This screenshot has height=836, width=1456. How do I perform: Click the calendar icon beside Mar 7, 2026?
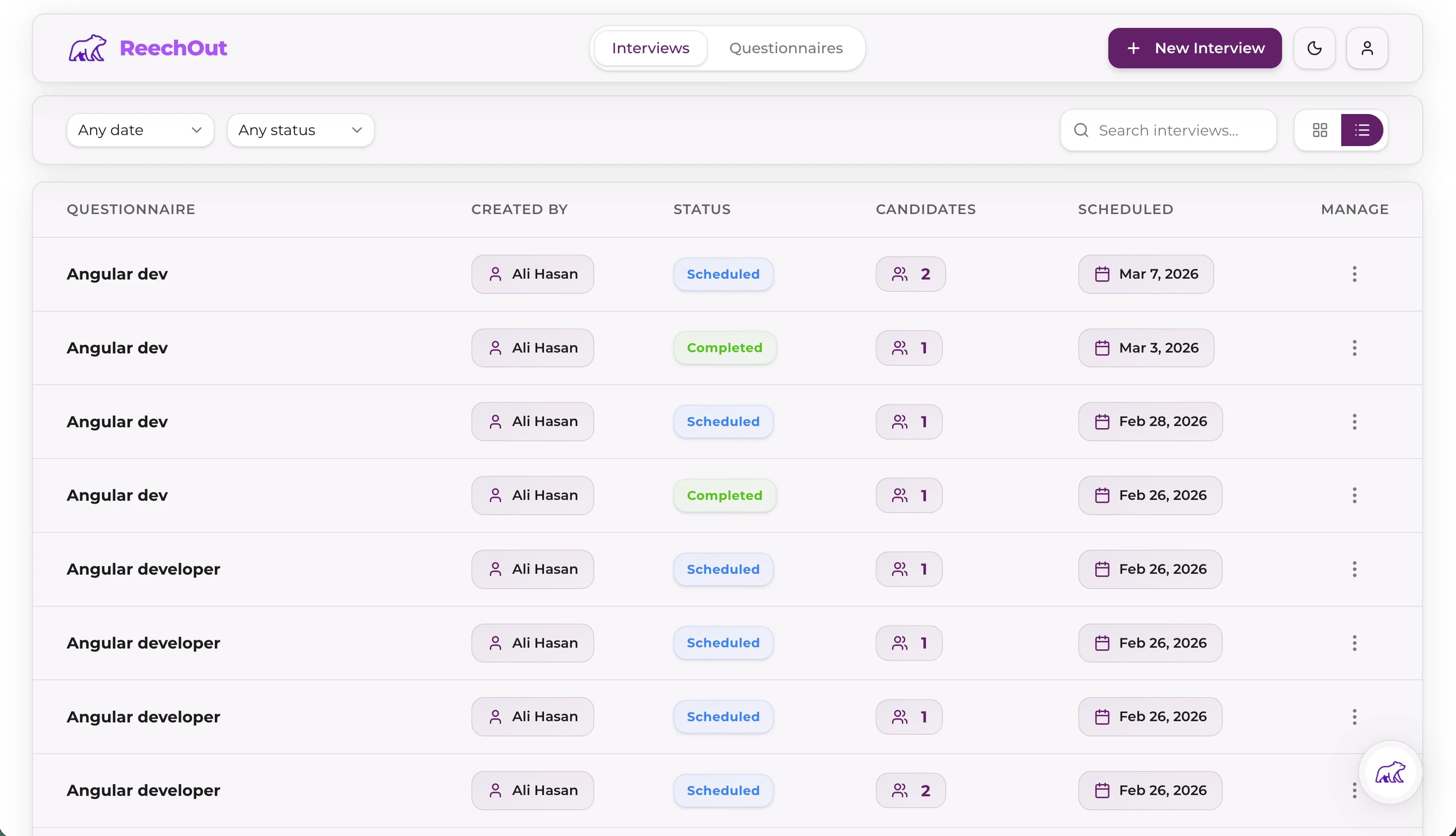(1102, 274)
